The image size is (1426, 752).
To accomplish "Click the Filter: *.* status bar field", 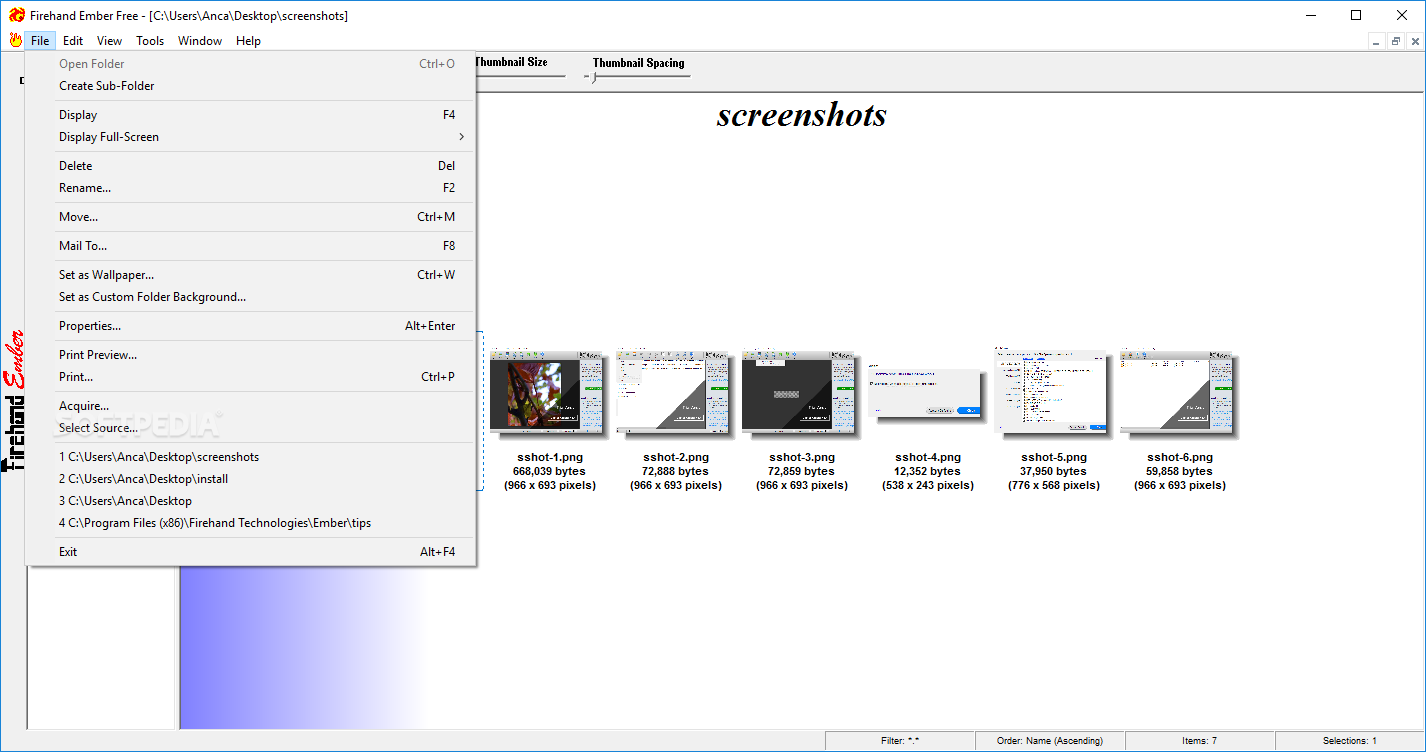I will (900, 741).
